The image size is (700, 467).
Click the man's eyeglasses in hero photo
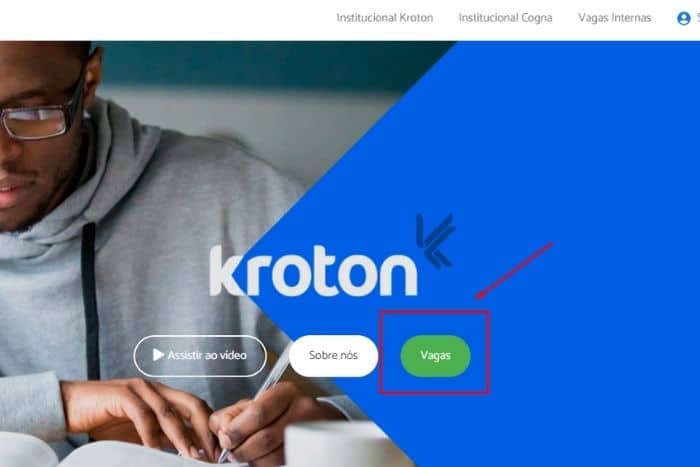click(42, 116)
